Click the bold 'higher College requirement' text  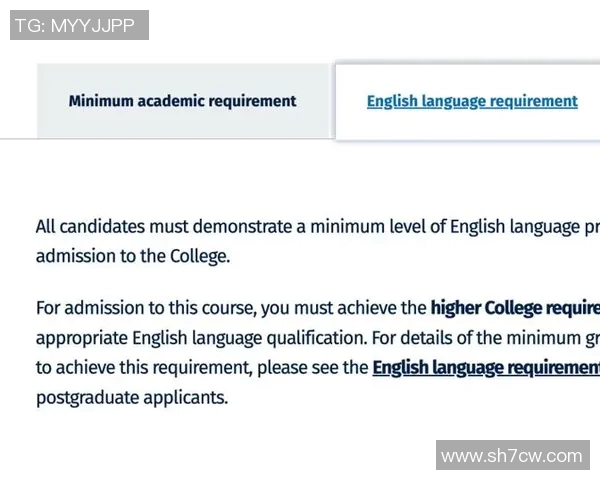point(515,307)
